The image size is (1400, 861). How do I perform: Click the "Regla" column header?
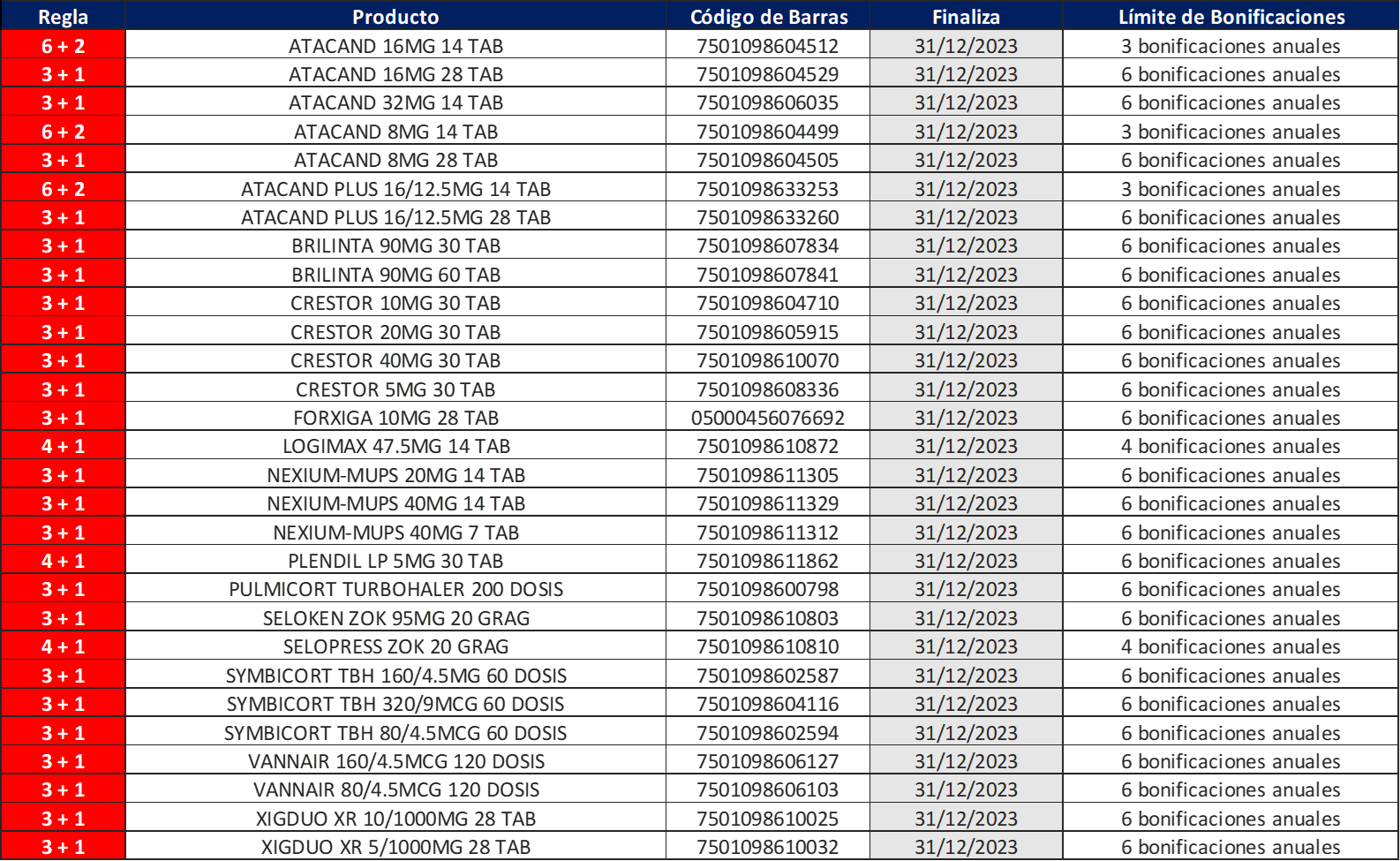click(x=64, y=17)
